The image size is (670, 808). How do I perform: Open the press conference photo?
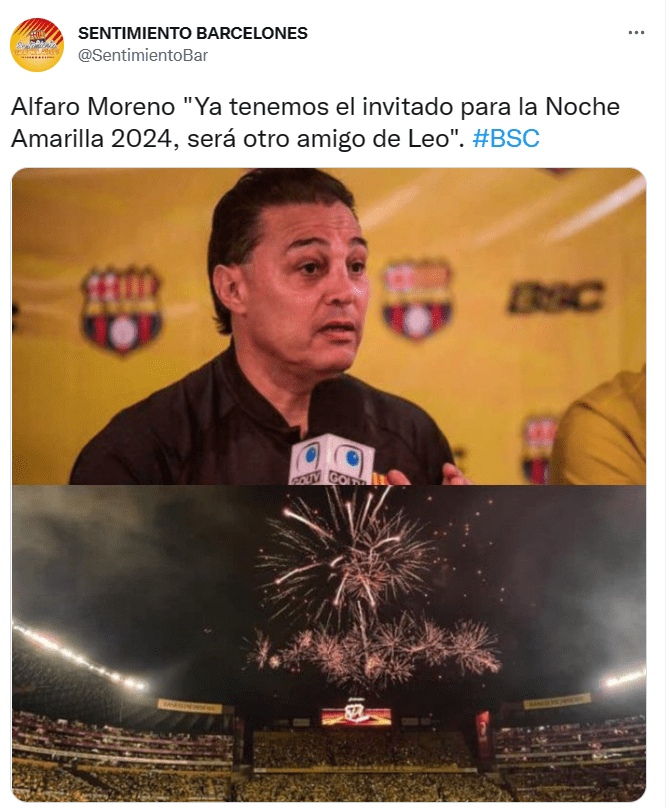click(329, 326)
